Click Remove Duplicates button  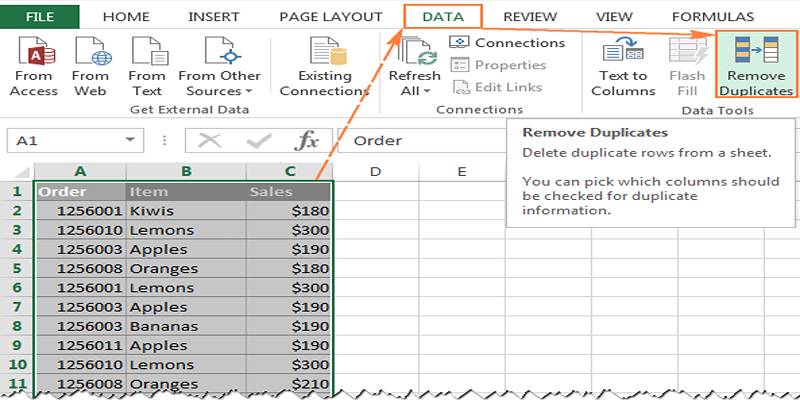pos(756,65)
